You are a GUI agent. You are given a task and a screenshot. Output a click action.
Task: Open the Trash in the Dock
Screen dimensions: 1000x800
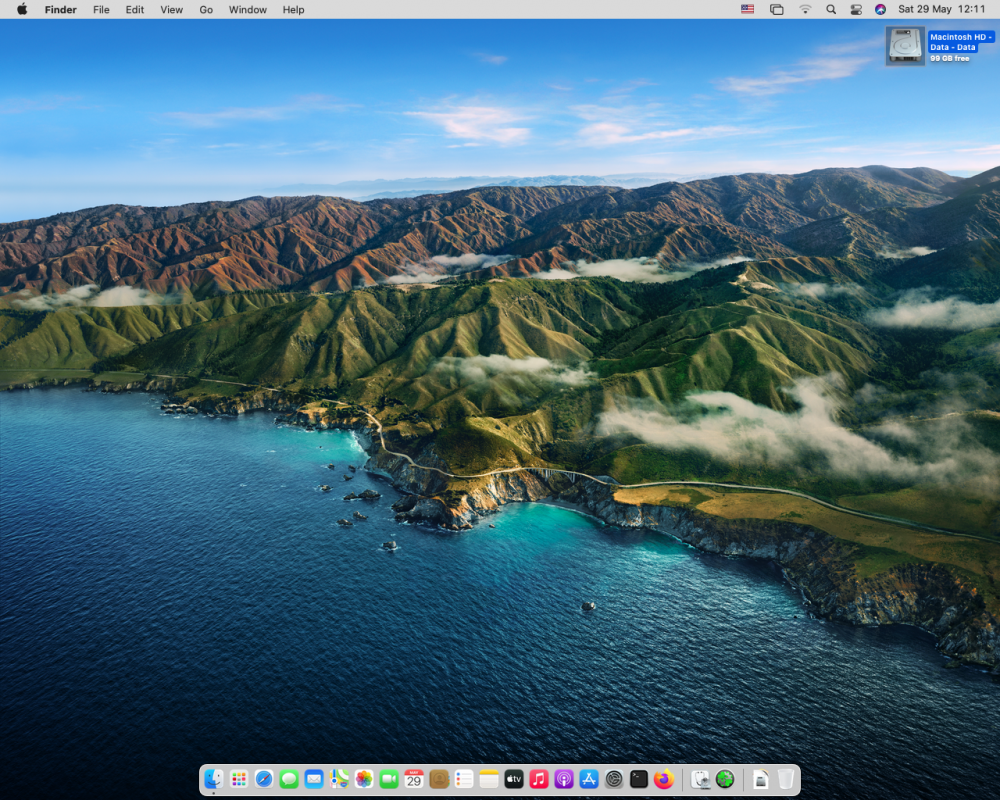tap(786, 779)
